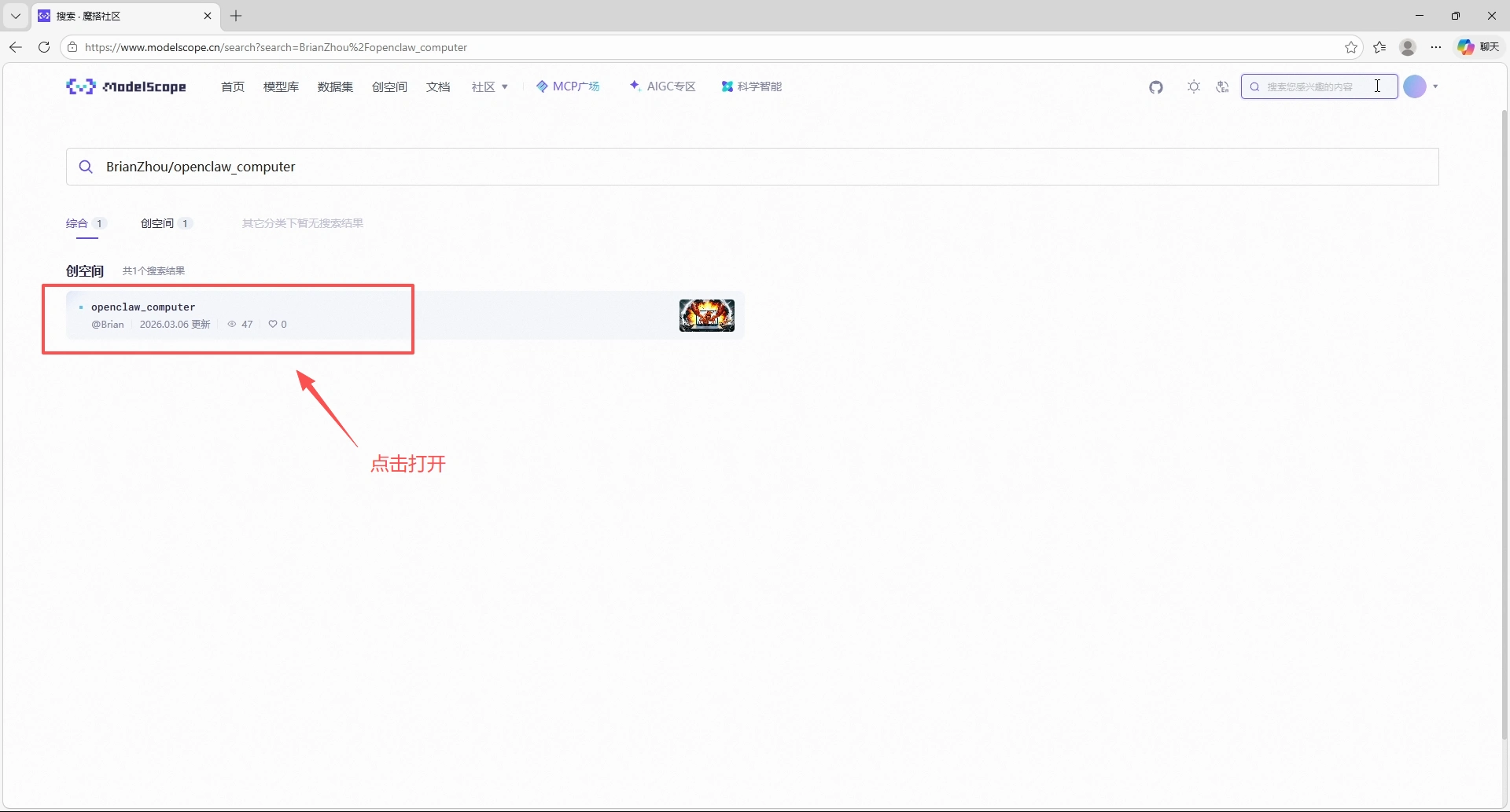Image resolution: width=1510 pixels, height=812 pixels.
Task: Bookmark this page with the star icon
Action: (1351, 47)
